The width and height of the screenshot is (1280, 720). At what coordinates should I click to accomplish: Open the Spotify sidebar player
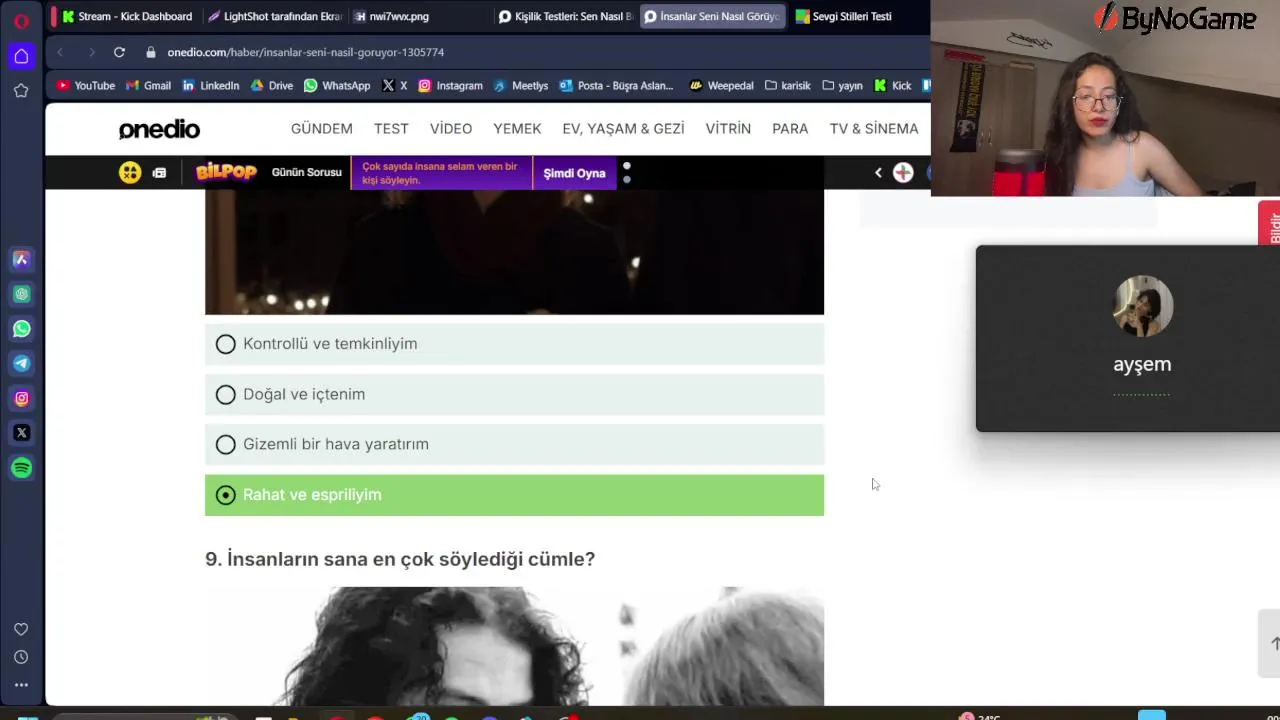coord(21,468)
